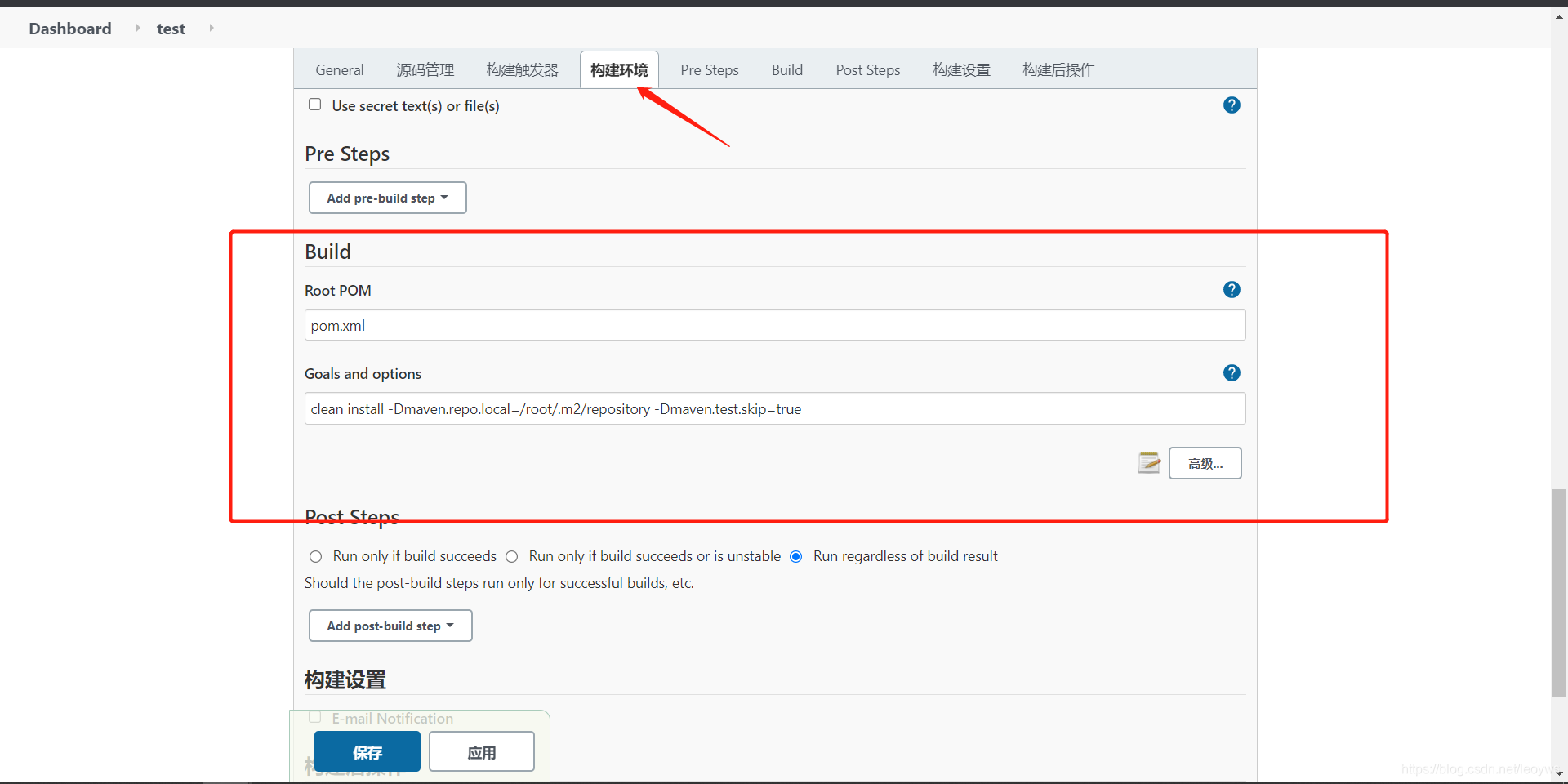
Task: Switch to the Pre Steps tab
Action: point(710,70)
